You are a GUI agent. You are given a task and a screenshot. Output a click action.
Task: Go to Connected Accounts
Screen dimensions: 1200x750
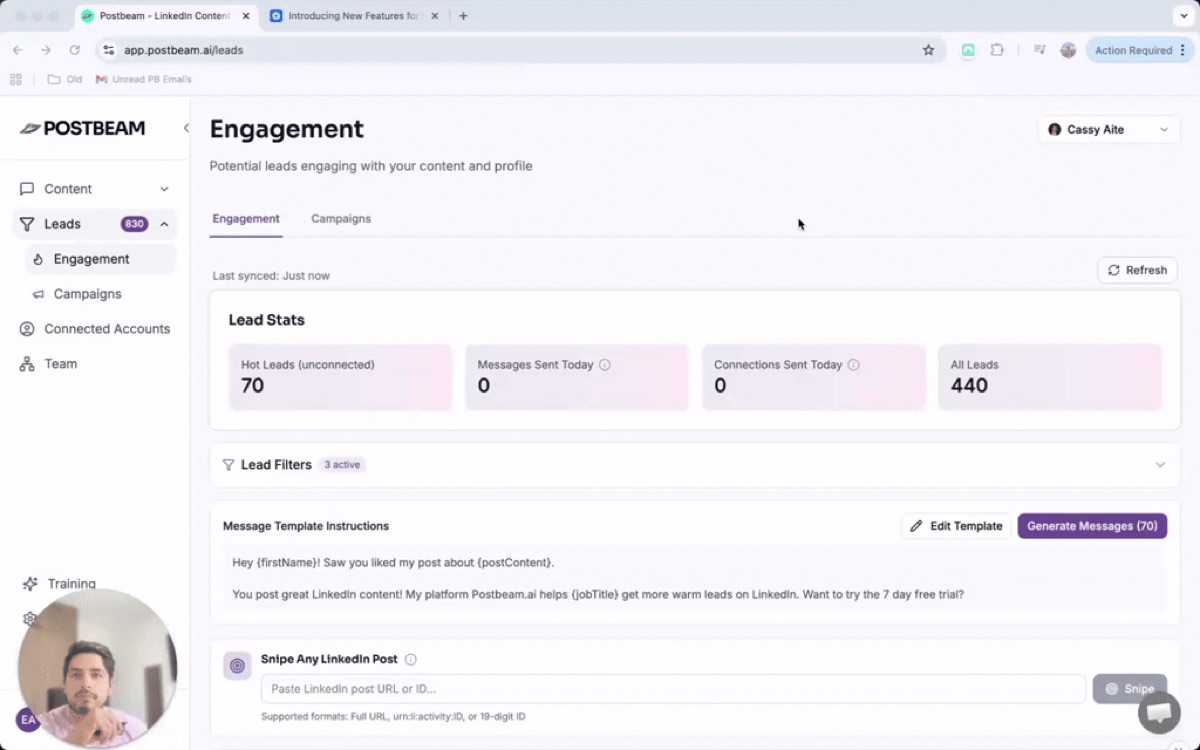point(95,329)
